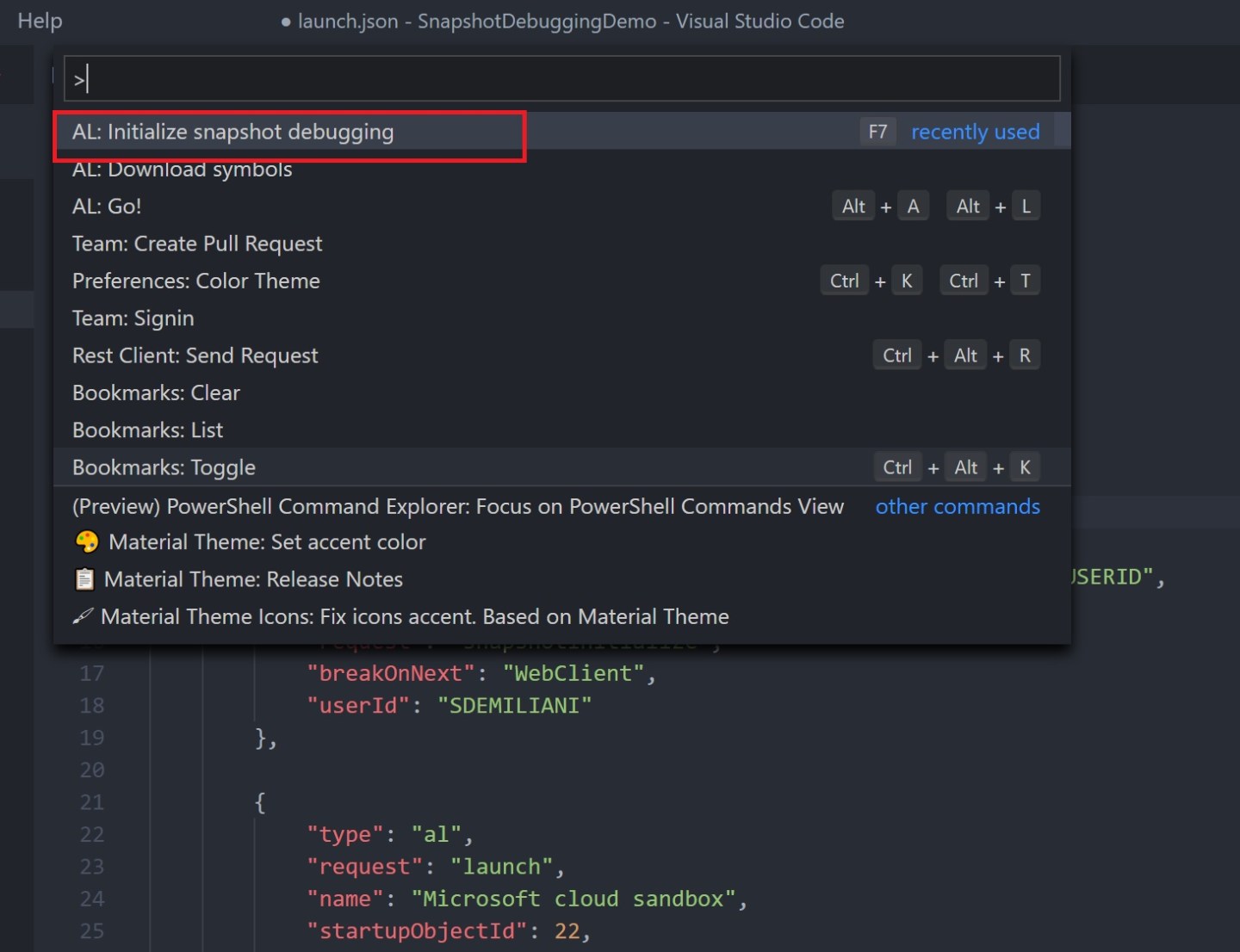Select Material Theme Icons: Fix icons accent
The image size is (1240, 952).
(x=562, y=616)
